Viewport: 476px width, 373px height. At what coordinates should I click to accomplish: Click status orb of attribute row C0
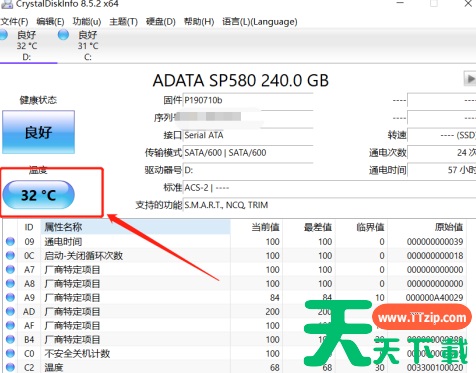coord(10,353)
